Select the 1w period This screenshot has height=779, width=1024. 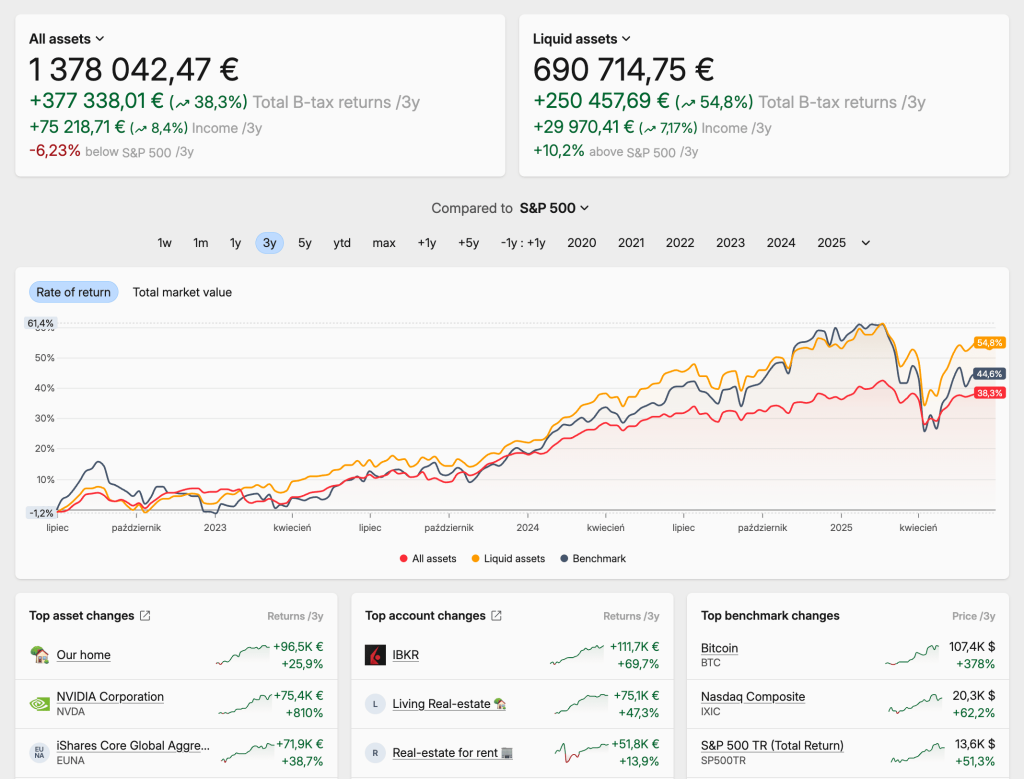point(165,243)
